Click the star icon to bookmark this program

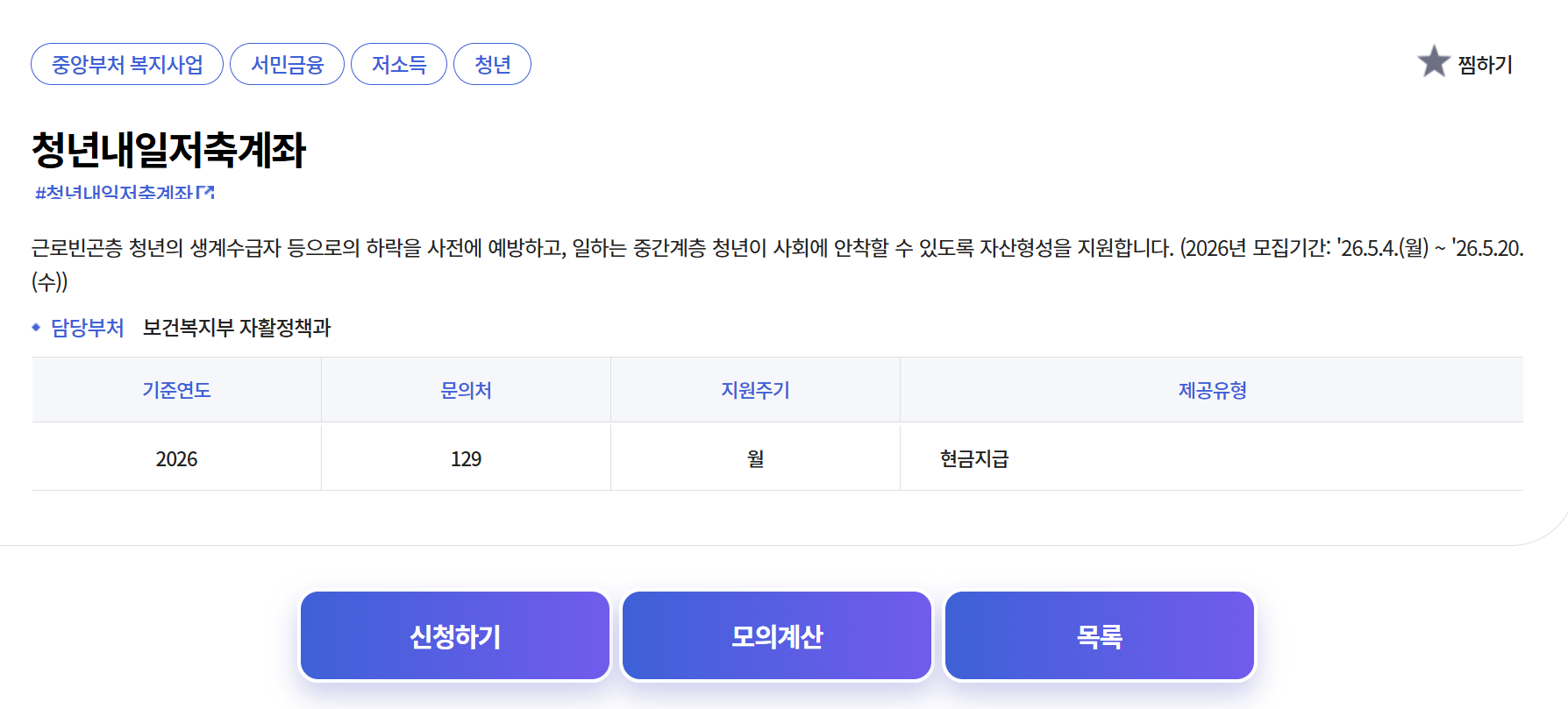tap(1433, 61)
